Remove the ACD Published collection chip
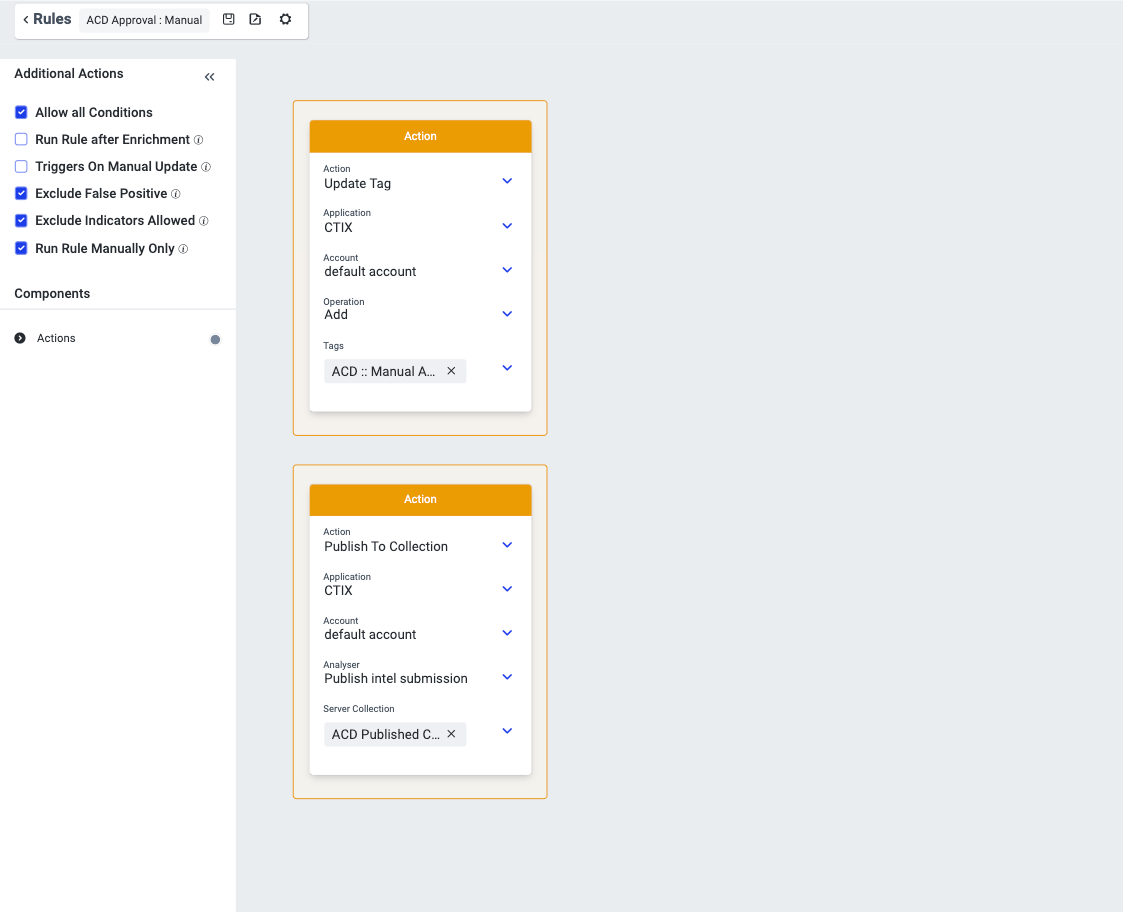The image size is (1123, 912). tap(451, 734)
